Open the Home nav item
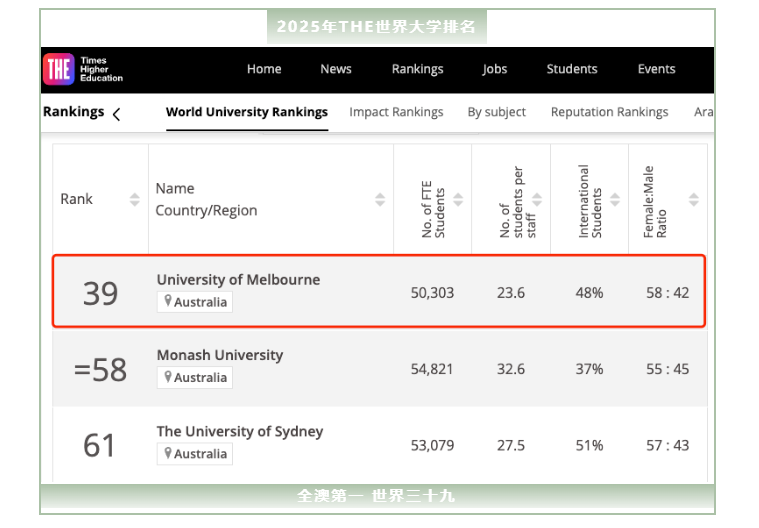Viewport: 759px width, 528px height. point(264,69)
